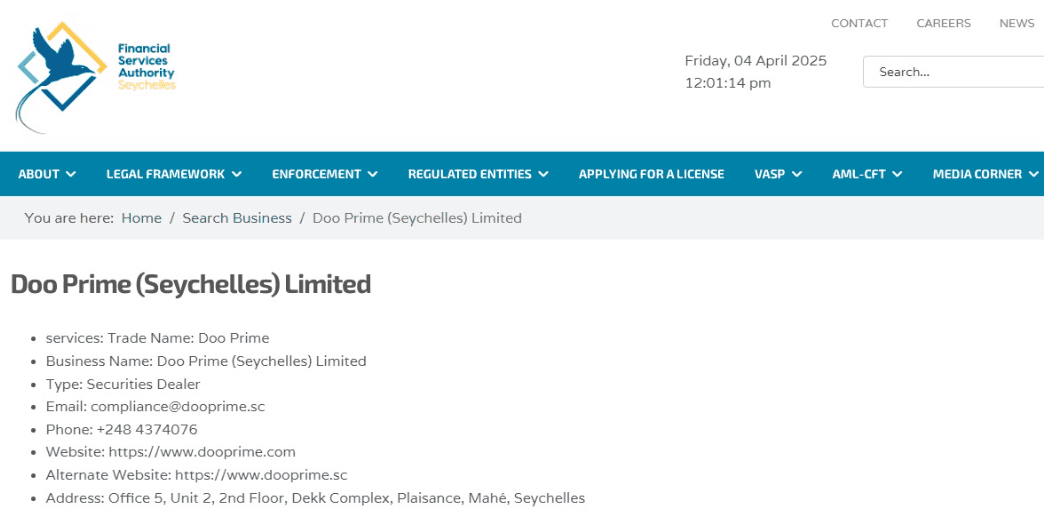
Task: Expand the About menu chevron
Action: pyautogui.click(x=71, y=174)
